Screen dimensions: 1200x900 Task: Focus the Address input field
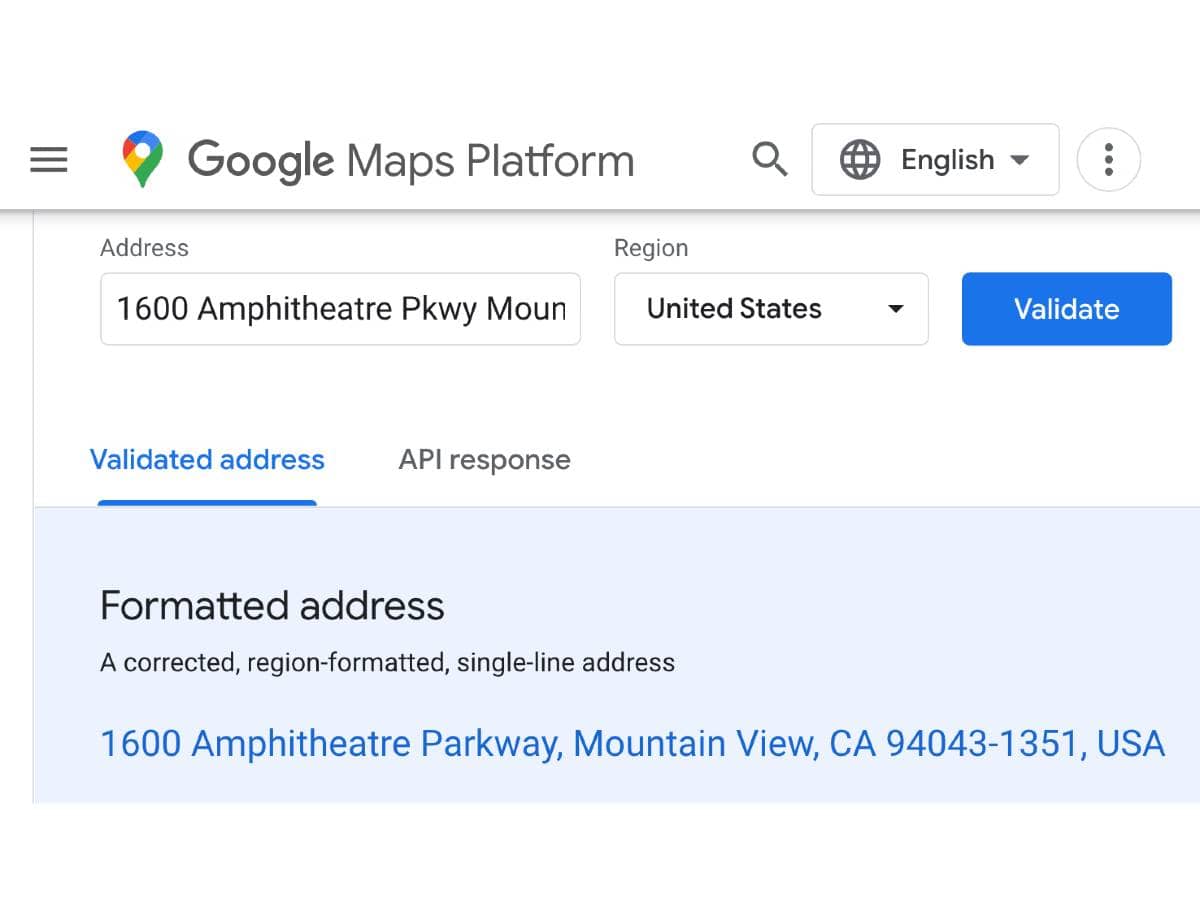tap(340, 309)
